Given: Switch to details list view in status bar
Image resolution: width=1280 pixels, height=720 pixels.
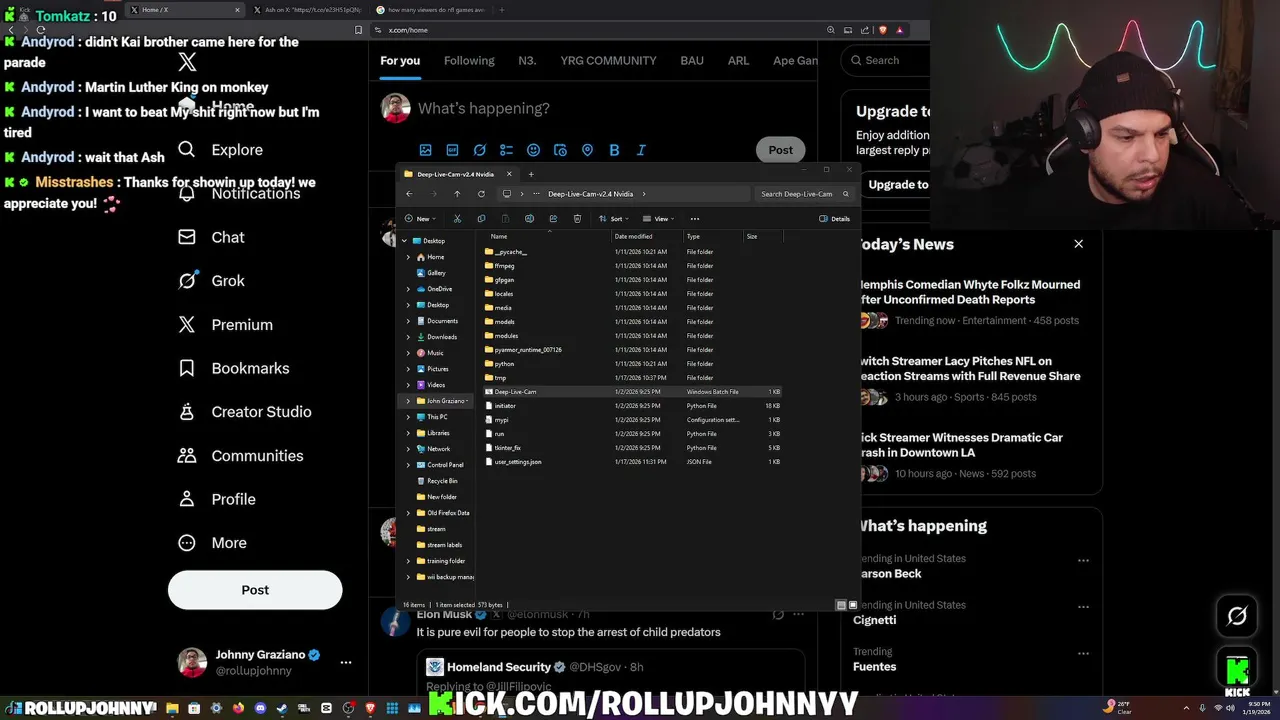Looking at the screenshot, I should [x=841, y=605].
